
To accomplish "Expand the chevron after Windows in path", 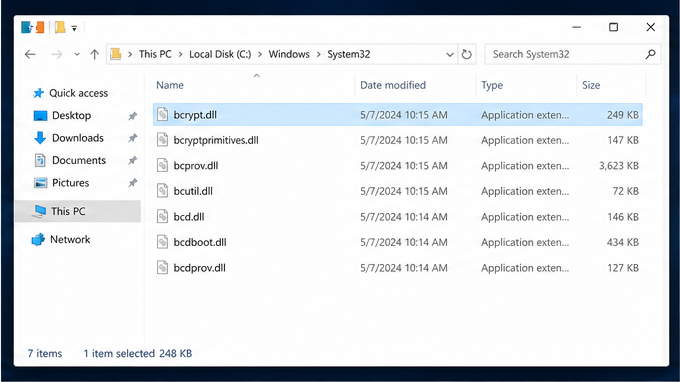I will [x=318, y=55].
